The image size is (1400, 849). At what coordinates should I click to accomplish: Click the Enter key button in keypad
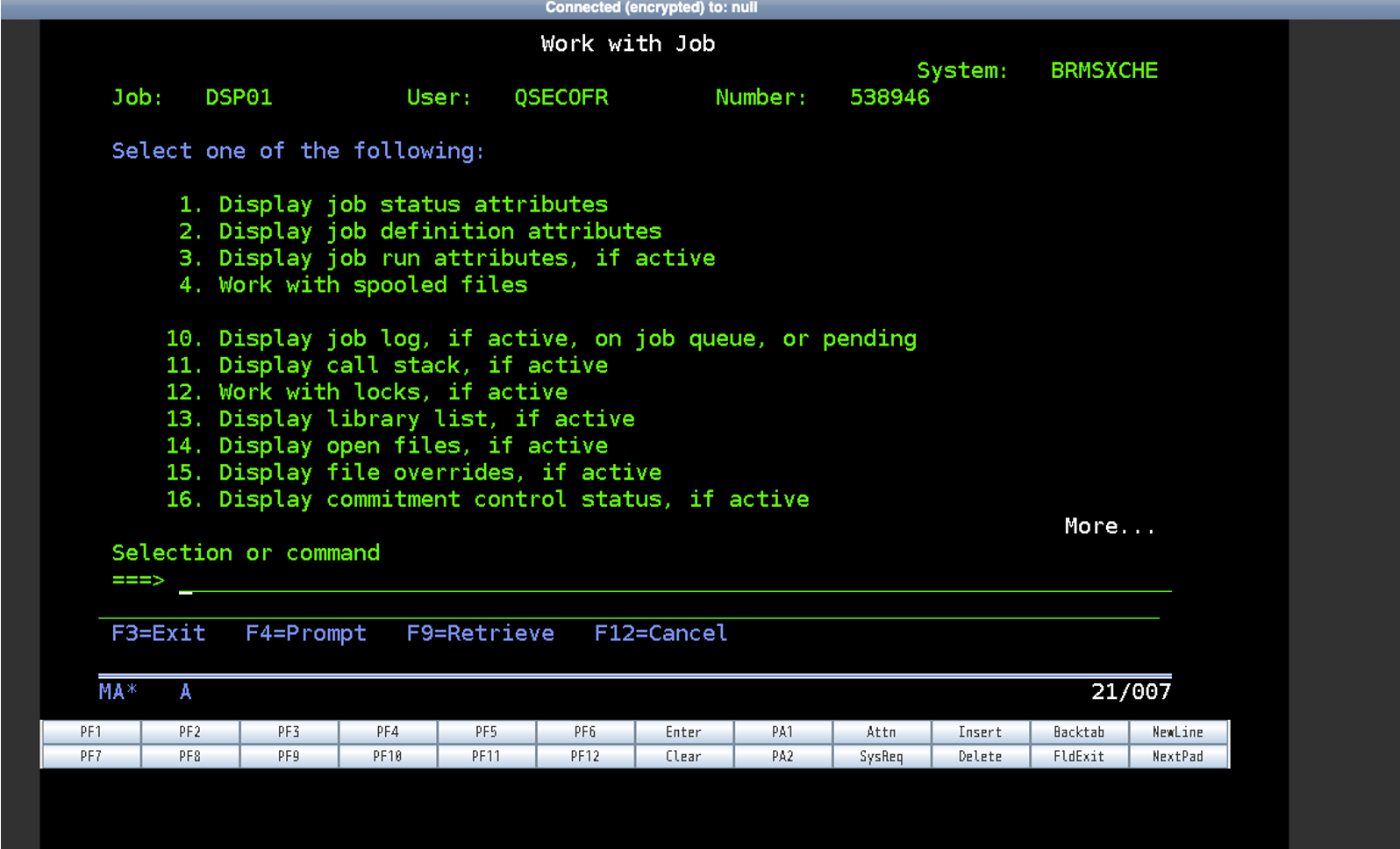pos(684,732)
